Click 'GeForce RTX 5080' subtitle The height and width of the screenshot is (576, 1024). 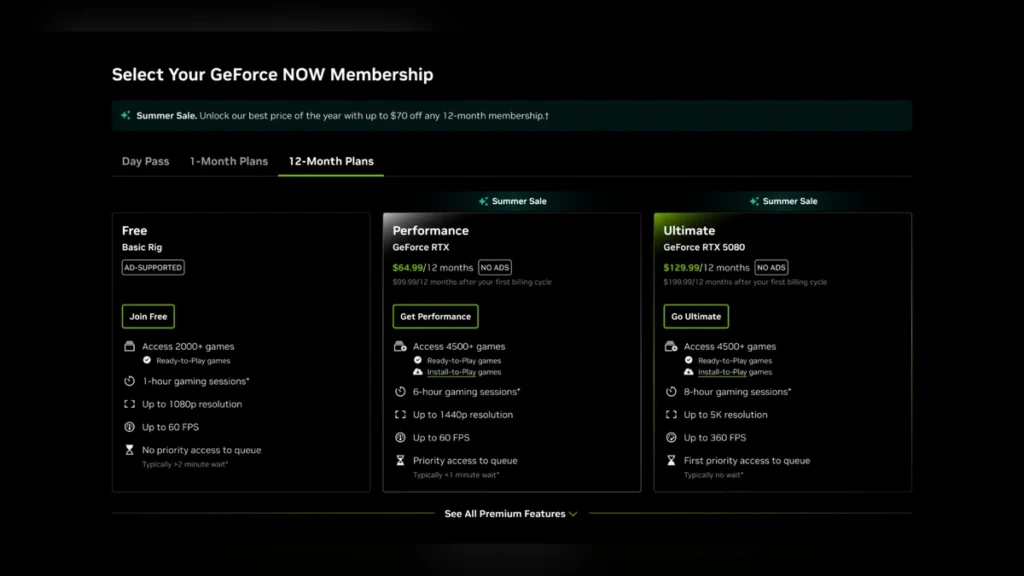pyautogui.click(x=704, y=248)
